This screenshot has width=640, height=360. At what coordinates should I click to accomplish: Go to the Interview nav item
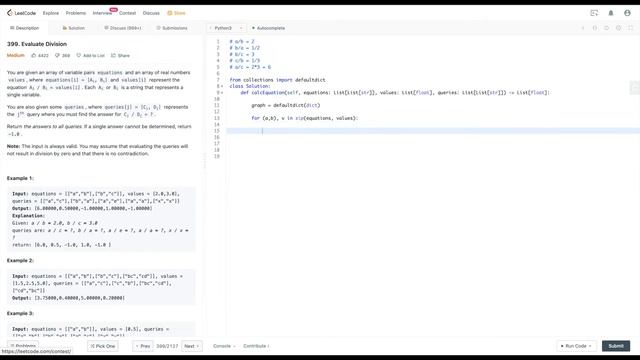(102, 13)
